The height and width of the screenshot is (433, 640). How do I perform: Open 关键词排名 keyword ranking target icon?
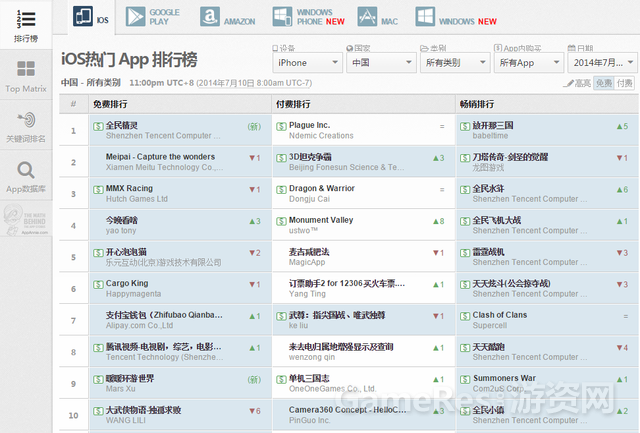click(x=27, y=119)
